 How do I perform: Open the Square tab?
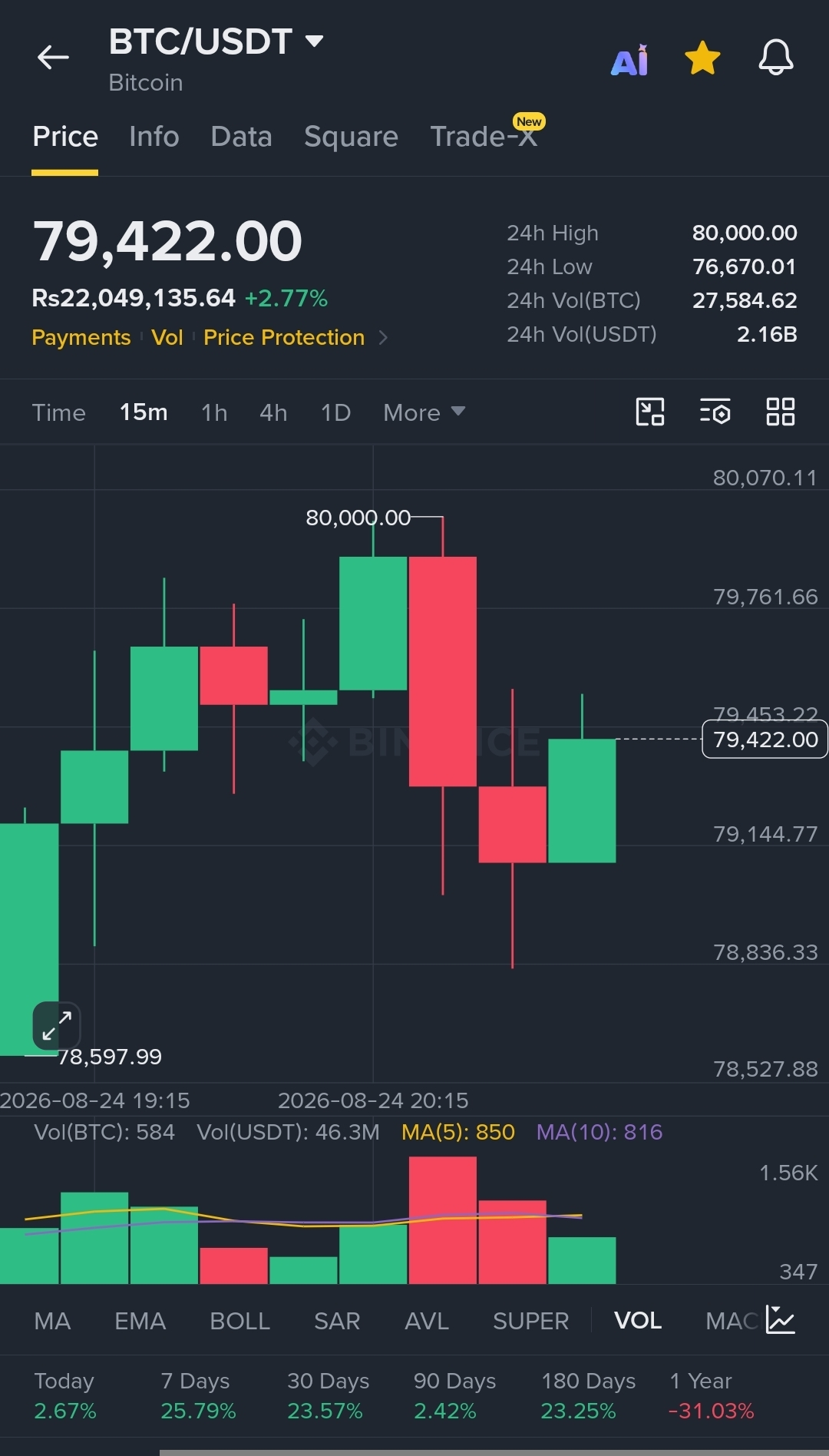[x=351, y=137]
